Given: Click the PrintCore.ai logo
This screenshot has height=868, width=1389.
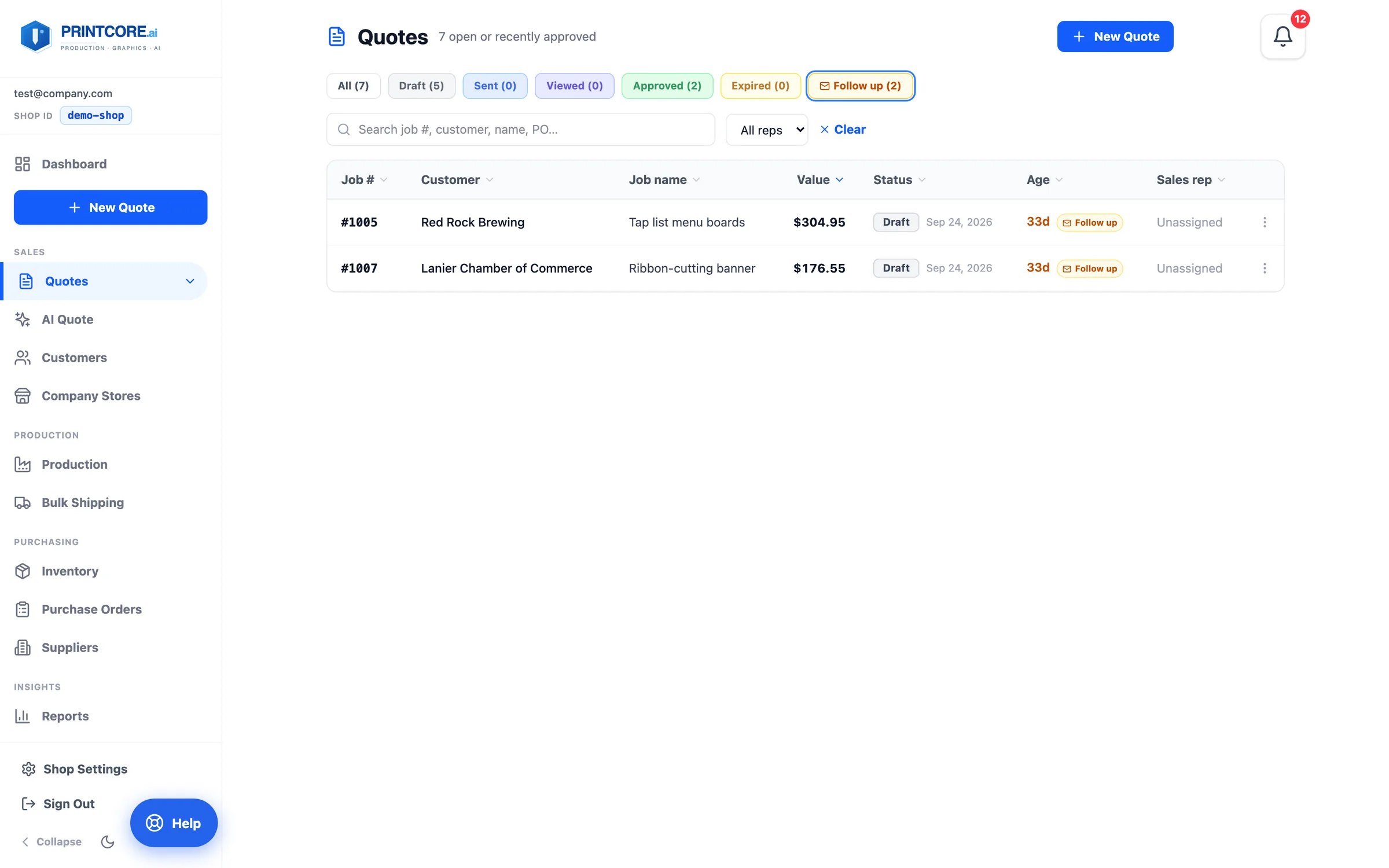Looking at the screenshot, I should click(90, 36).
